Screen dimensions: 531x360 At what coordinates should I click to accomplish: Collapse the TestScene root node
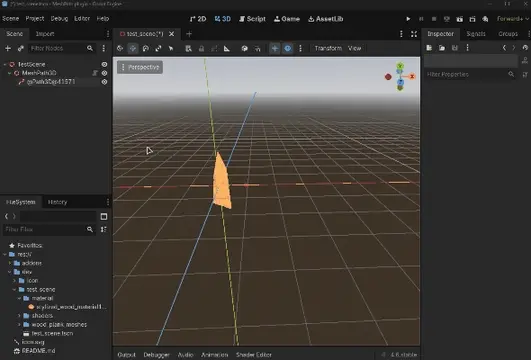[5, 64]
